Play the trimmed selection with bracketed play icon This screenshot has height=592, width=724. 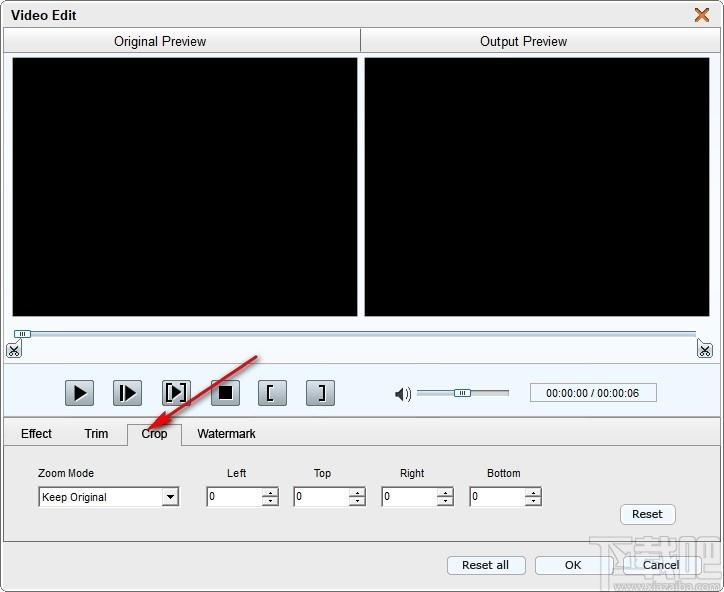(176, 393)
